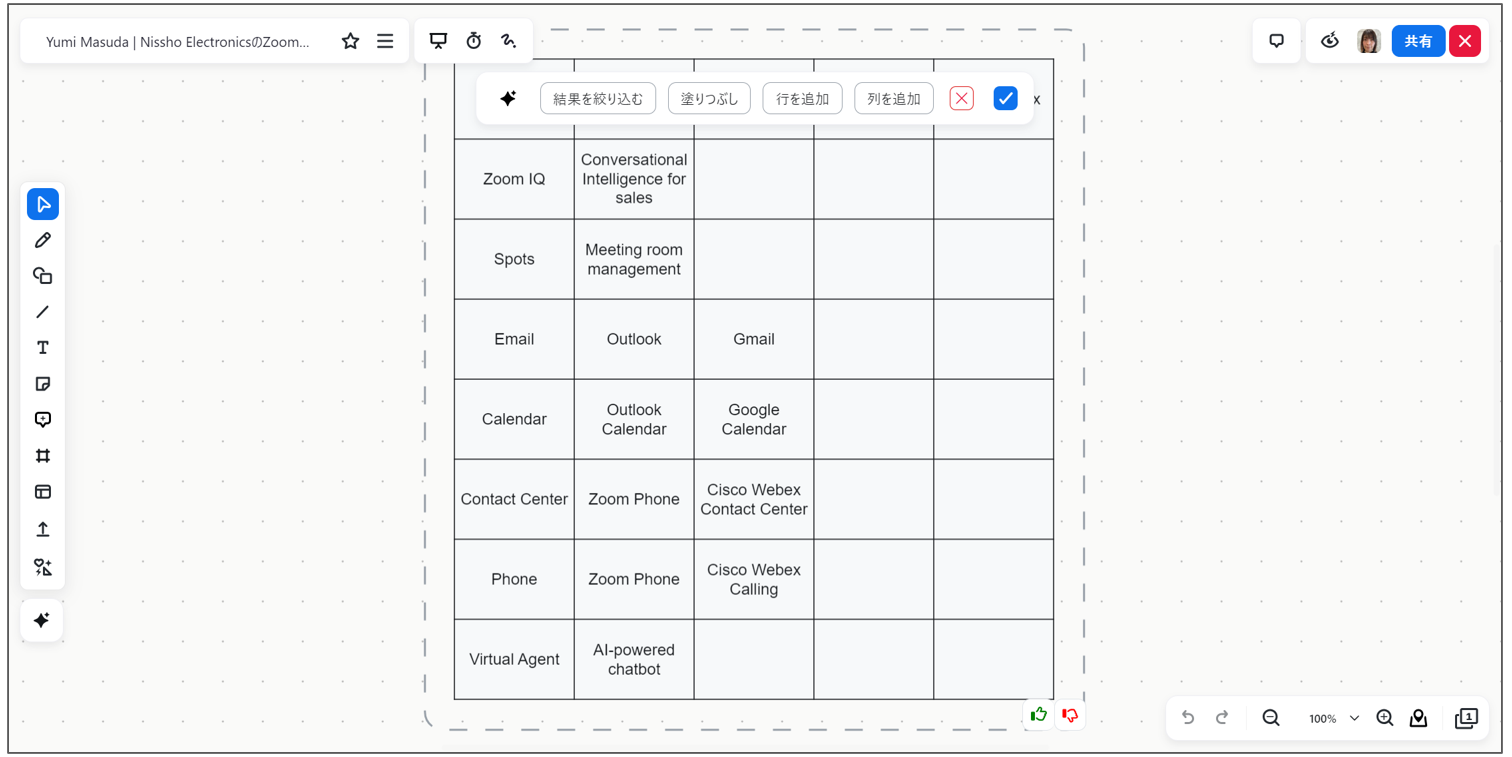Click 結果を絞り込む button
Screen dimensions: 1512x757
598,98
